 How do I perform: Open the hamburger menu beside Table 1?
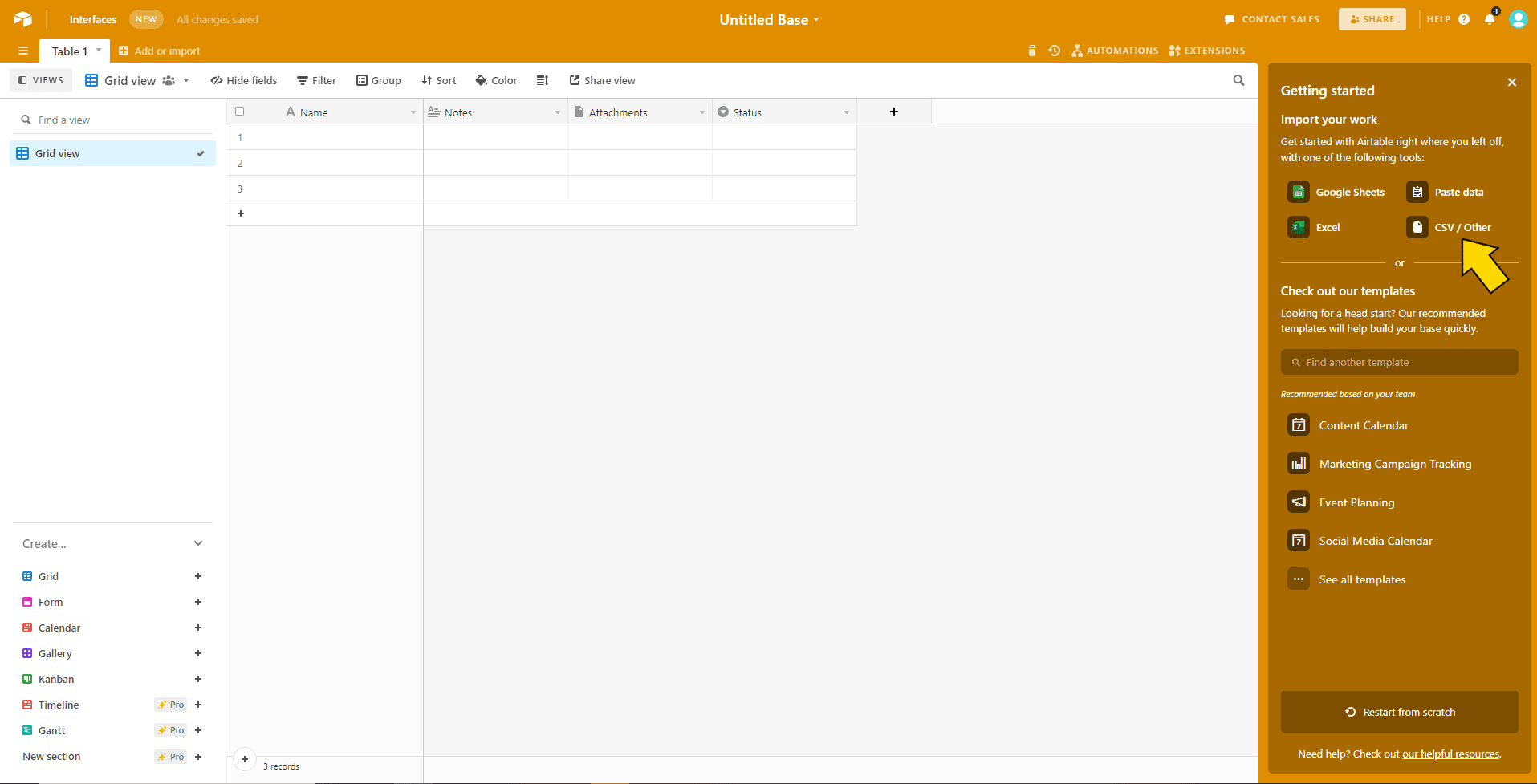click(23, 51)
